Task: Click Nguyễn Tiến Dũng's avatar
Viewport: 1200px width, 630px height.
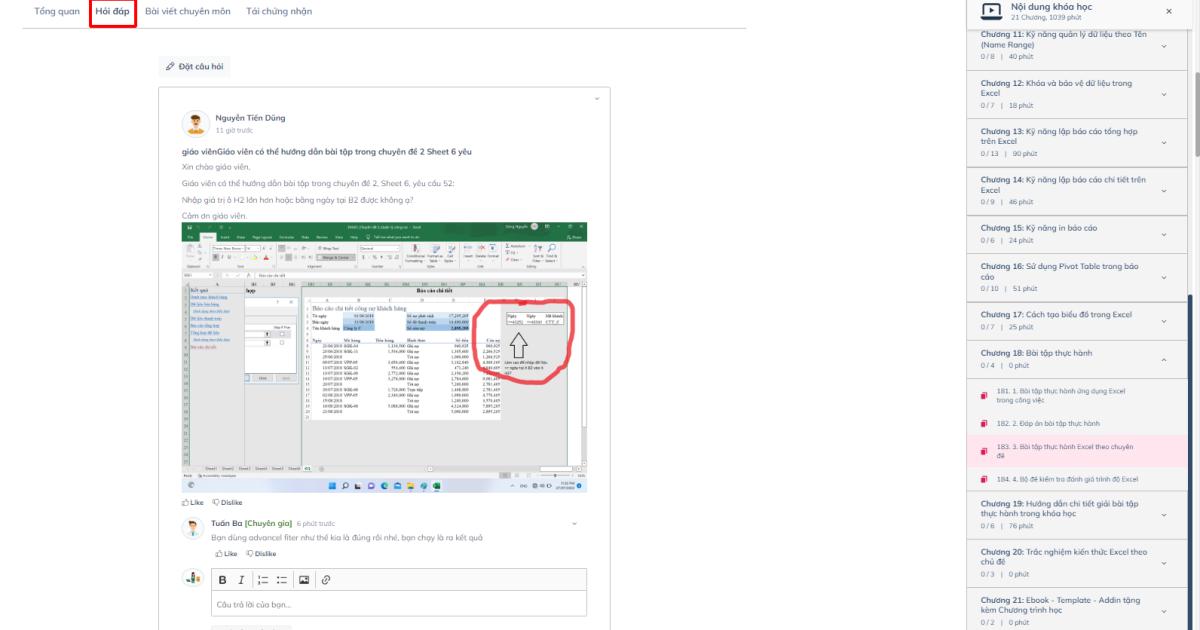Action: pyautogui.click(x=195, y=124)
